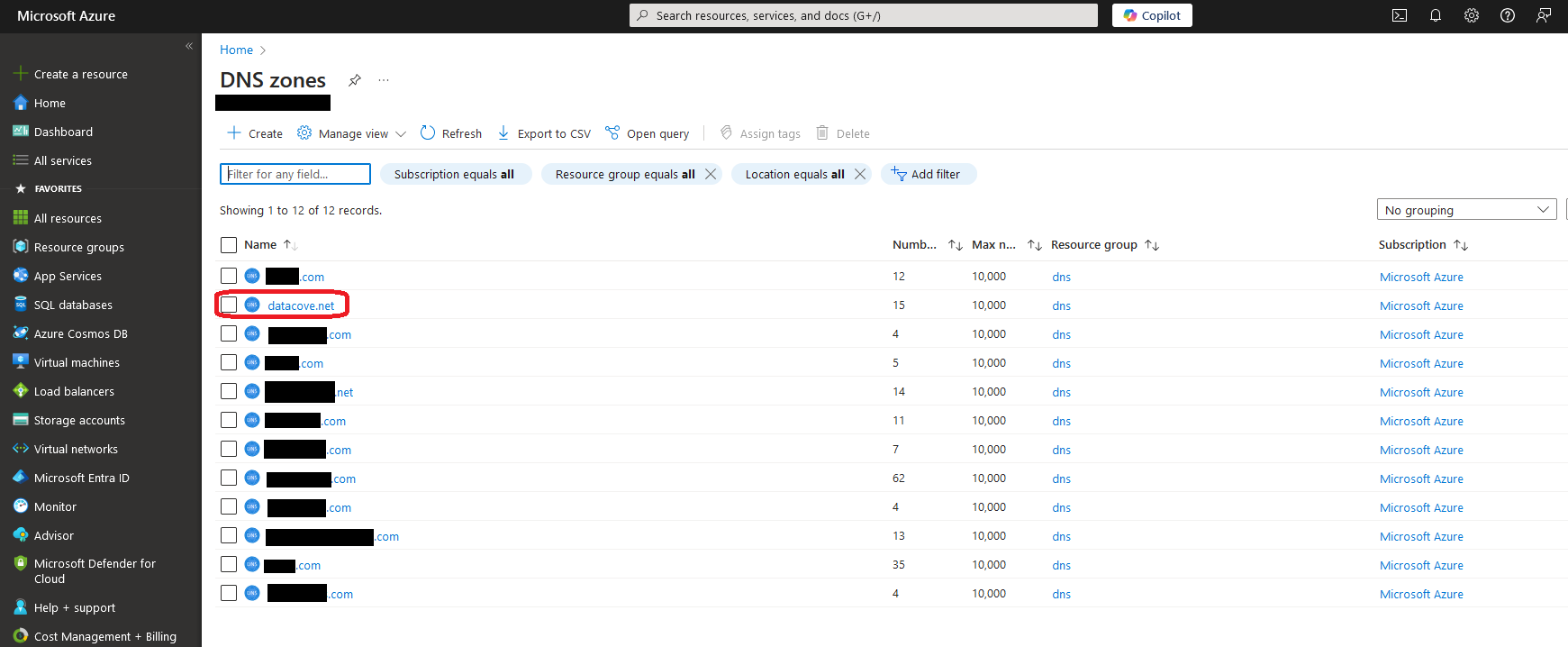Go to Microsoft Entra ID

pyautogui.click(x=81, y=478)
